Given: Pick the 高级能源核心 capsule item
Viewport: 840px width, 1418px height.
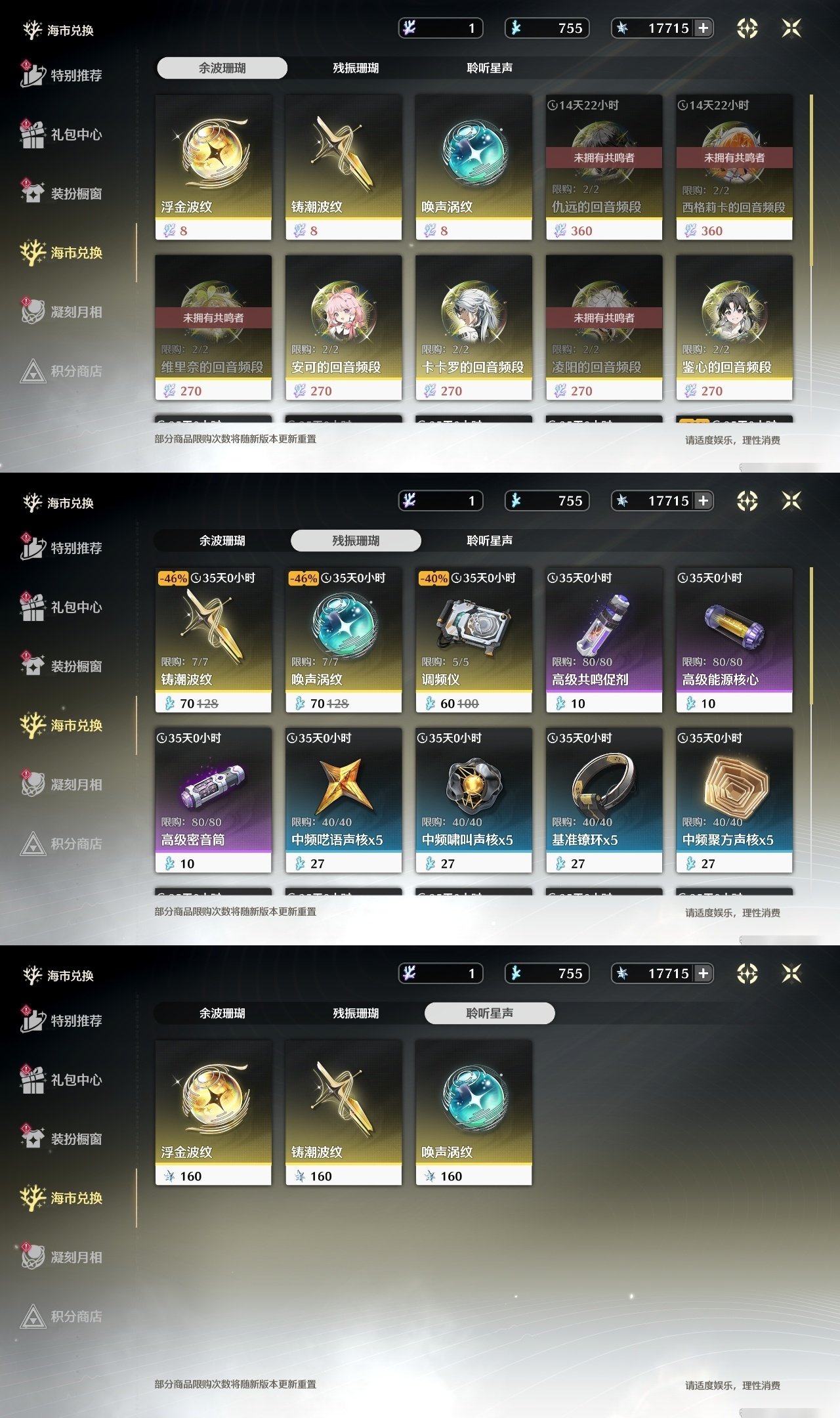Looking at the screenshot, I should click(734, 640).
